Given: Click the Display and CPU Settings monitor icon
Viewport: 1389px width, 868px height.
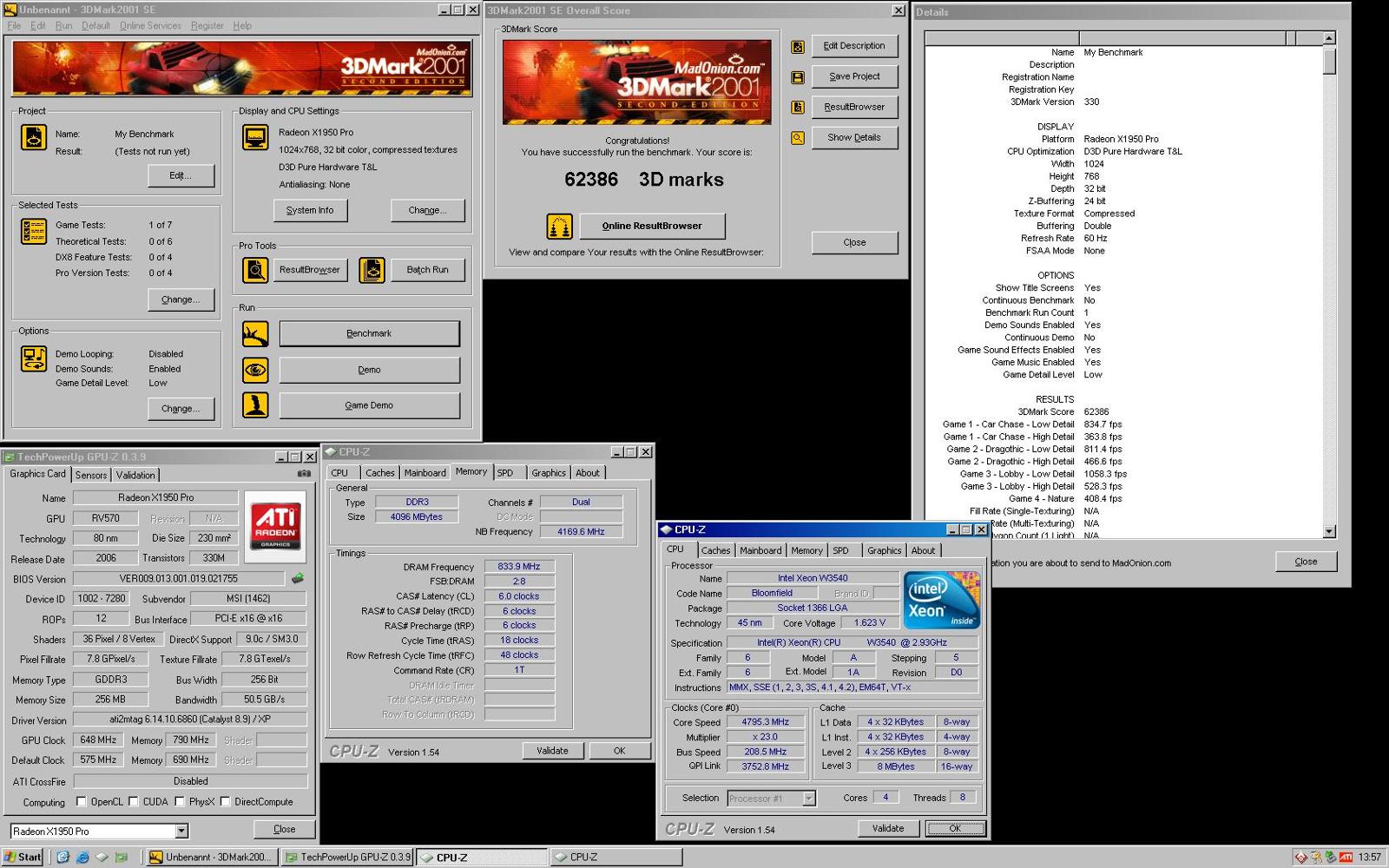Looking at the screenshot, I should [x=255, y=137].
